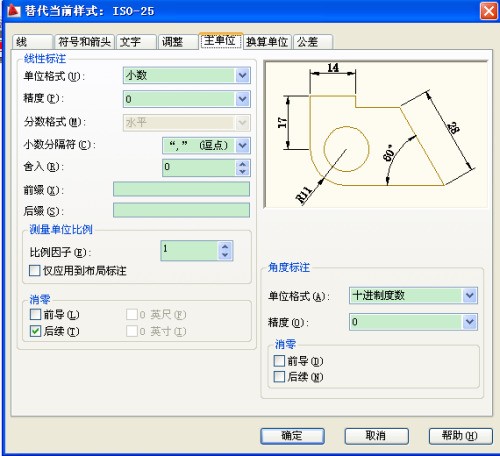
Task: Click the 确定 button
Action: pyautogui.click(x=292, y=436)
